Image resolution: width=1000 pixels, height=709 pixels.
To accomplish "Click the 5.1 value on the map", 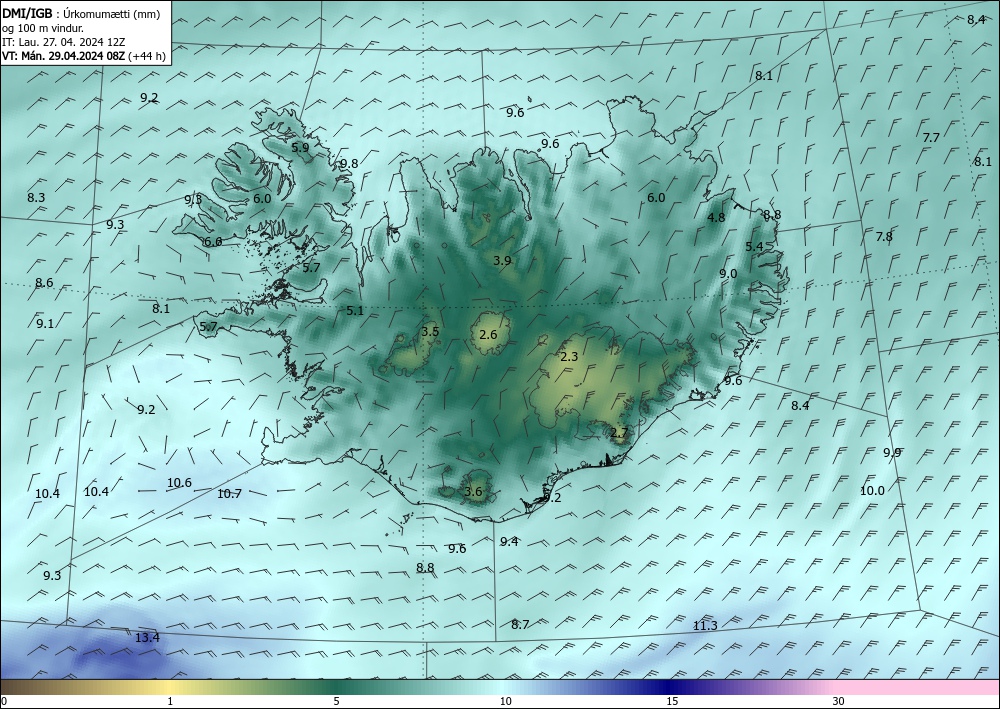I will 355,311.
